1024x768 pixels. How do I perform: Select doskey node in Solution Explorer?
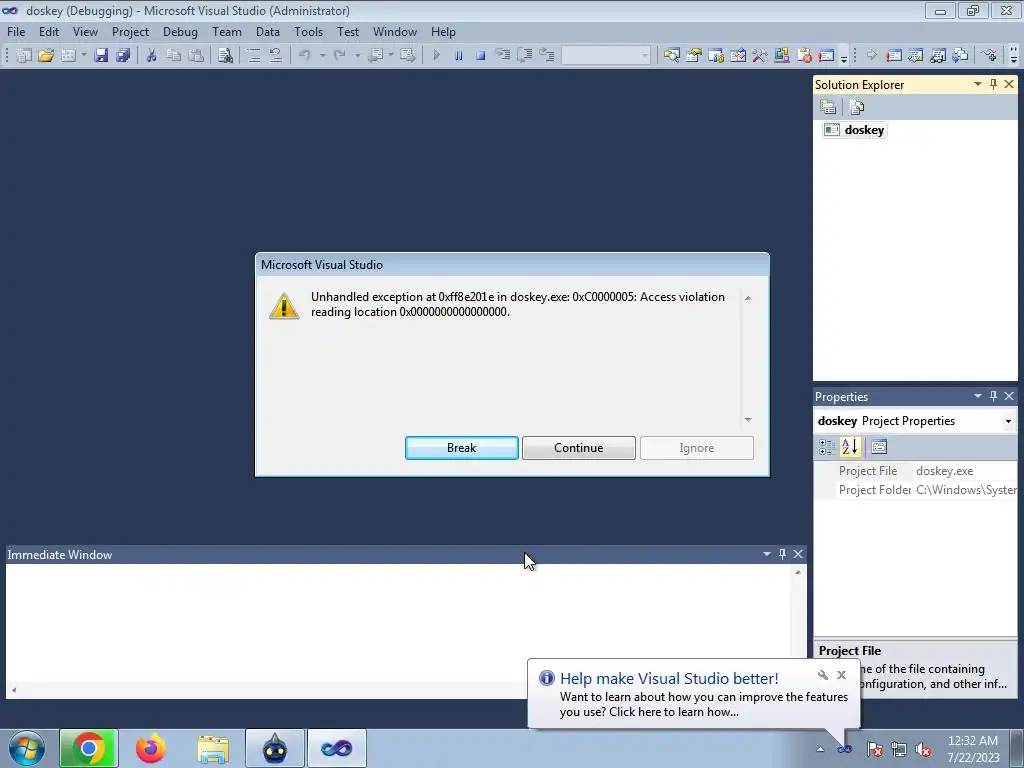tap(864, 130)
